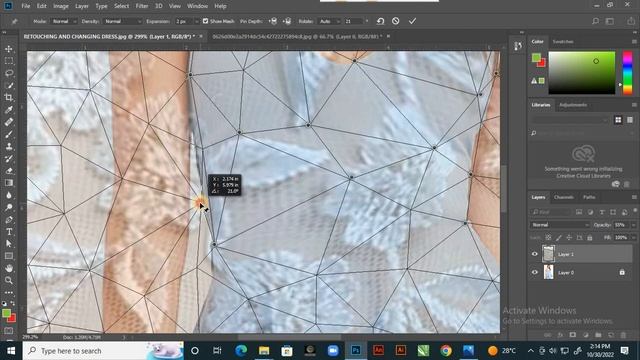Select the Pen tool
Viewport: 640px width, 360px height.
(x=9, y=220)
